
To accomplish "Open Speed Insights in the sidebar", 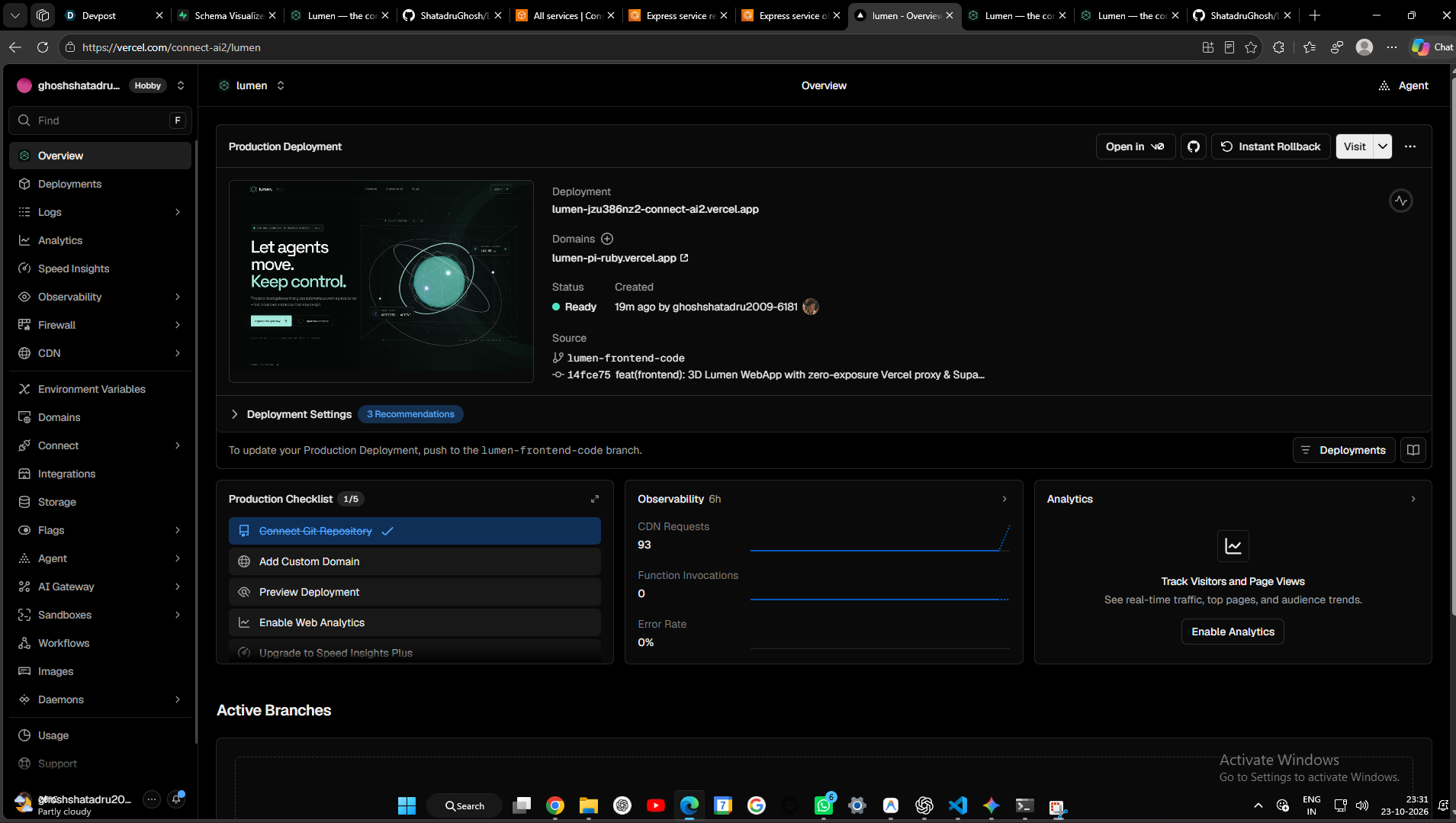I will click(100, 268).
